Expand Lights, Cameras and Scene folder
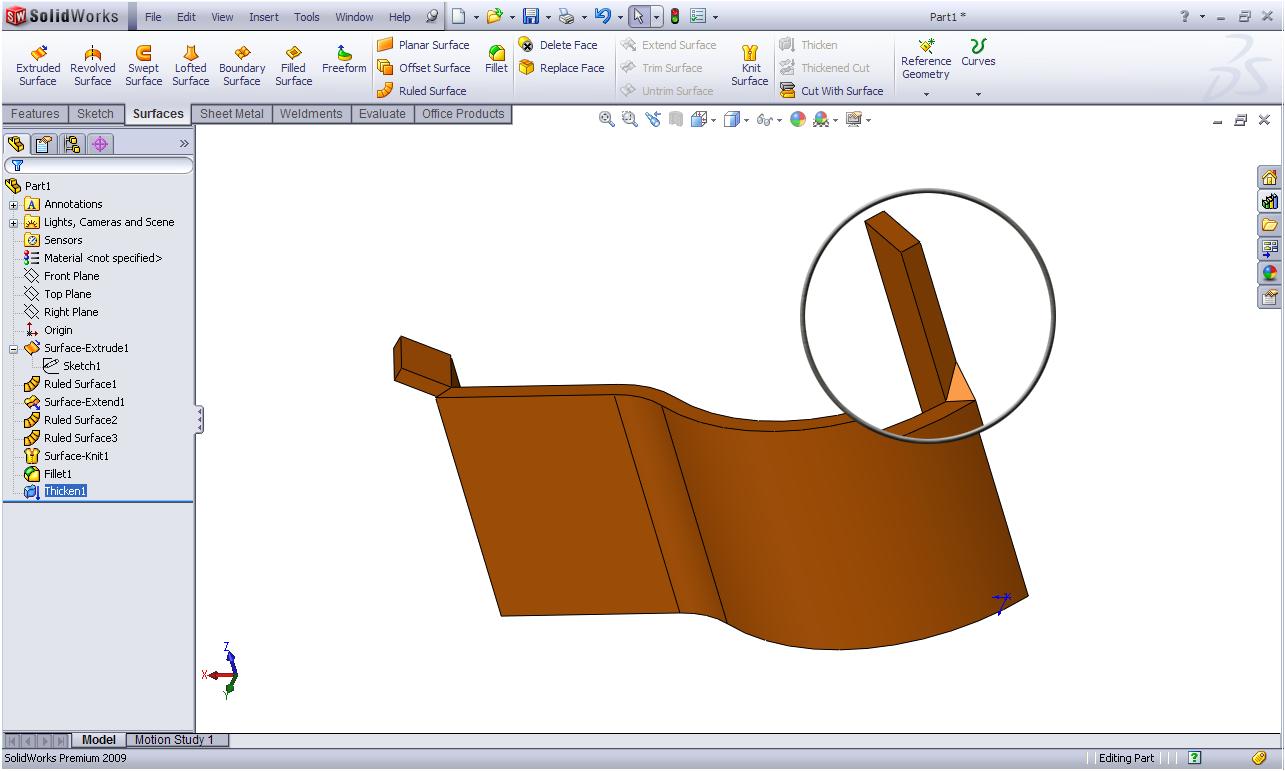This screenshot has height=771, width=1285. (x=14, y=223)
